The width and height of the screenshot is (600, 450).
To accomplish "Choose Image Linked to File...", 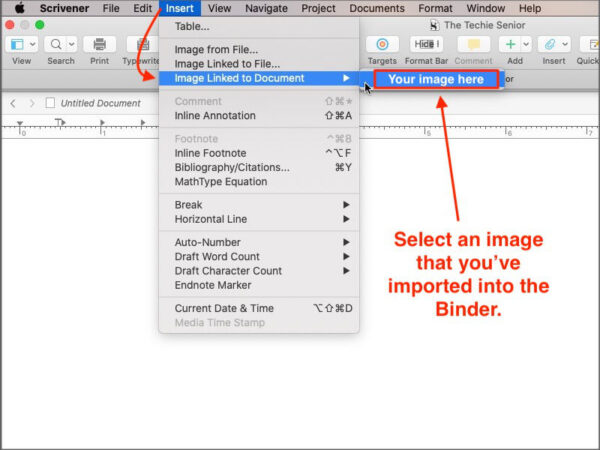I will [259, 64].
